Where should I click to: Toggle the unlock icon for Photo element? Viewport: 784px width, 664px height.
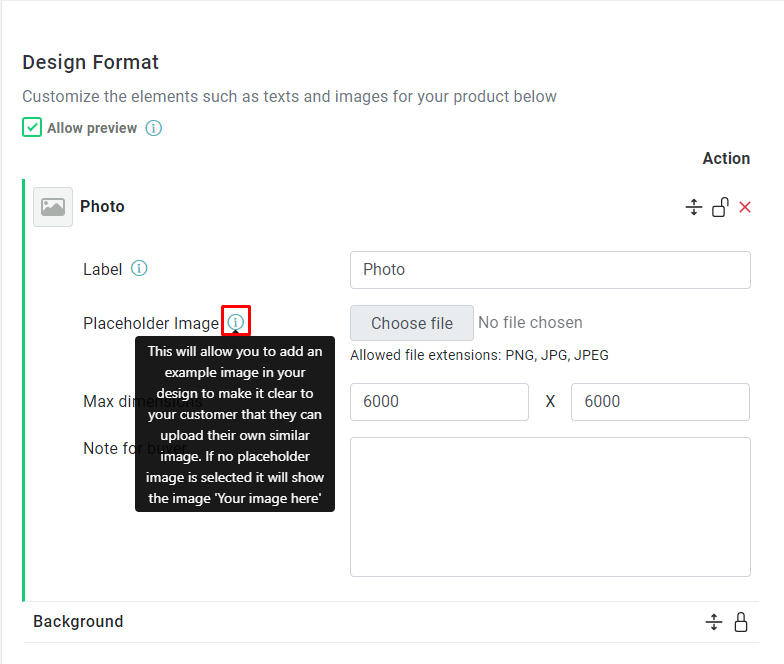click(x=720, y=207)
